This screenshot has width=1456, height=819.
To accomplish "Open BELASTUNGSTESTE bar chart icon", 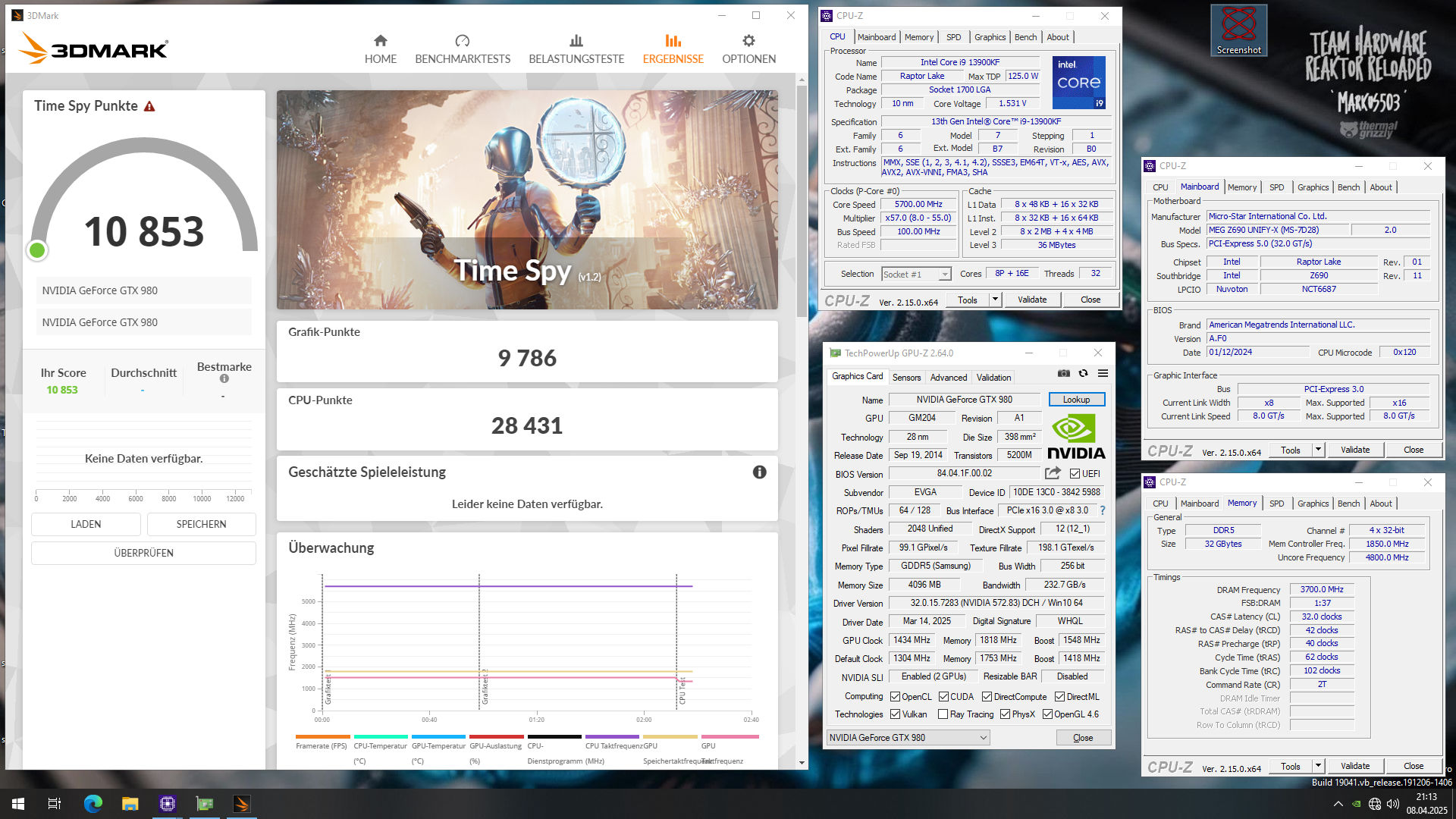I will [x=576, y=41].
